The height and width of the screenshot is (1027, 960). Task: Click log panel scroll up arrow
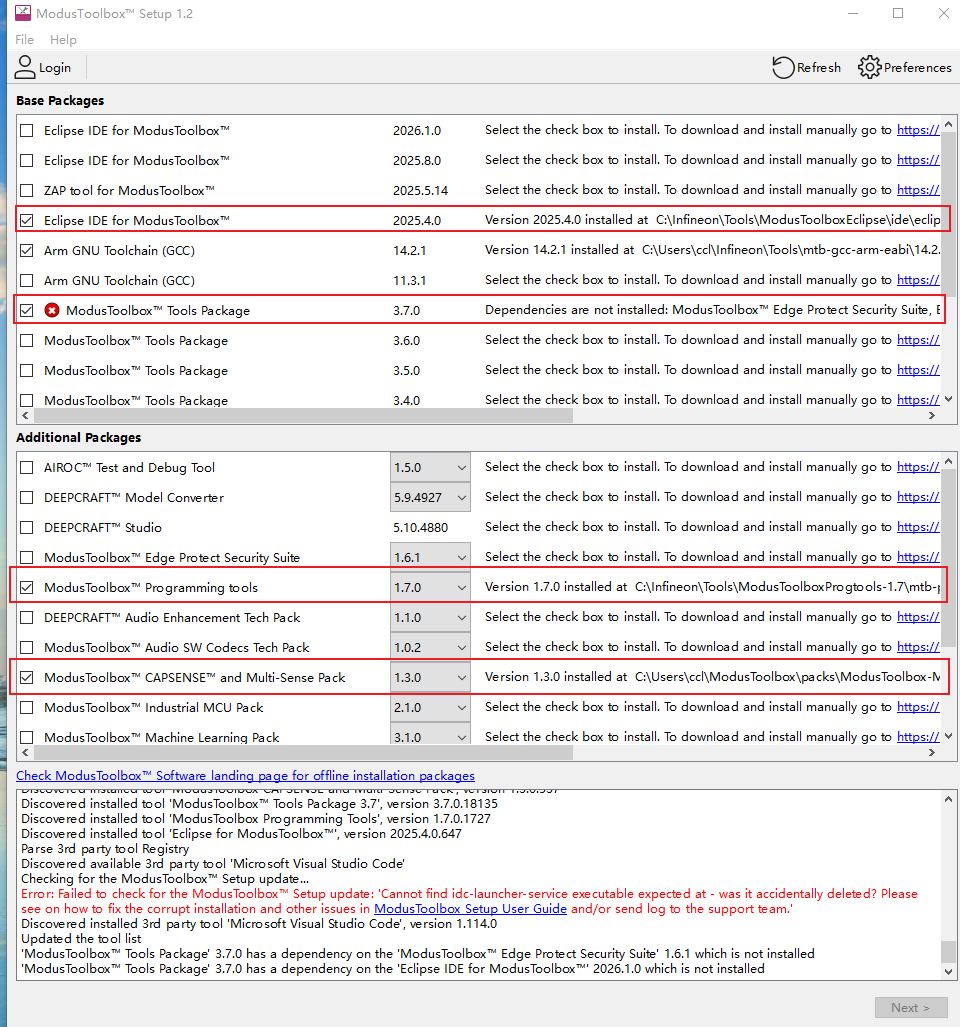948,799
